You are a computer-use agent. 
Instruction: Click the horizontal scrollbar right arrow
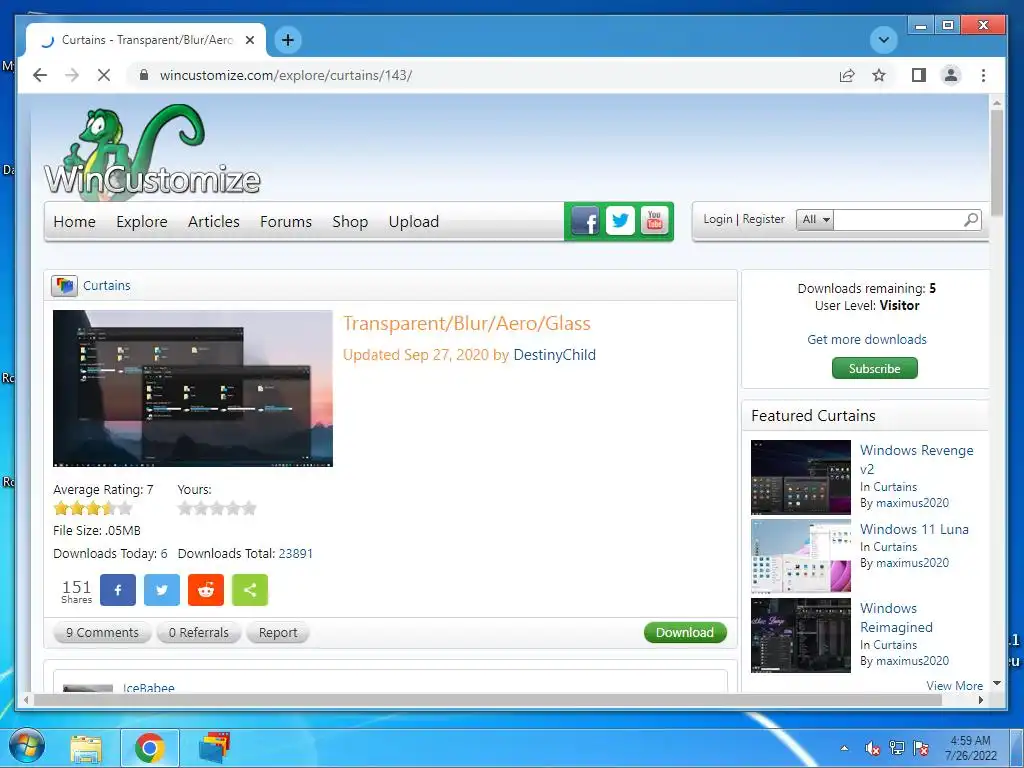pyautogui.click(x=981, y=700)
